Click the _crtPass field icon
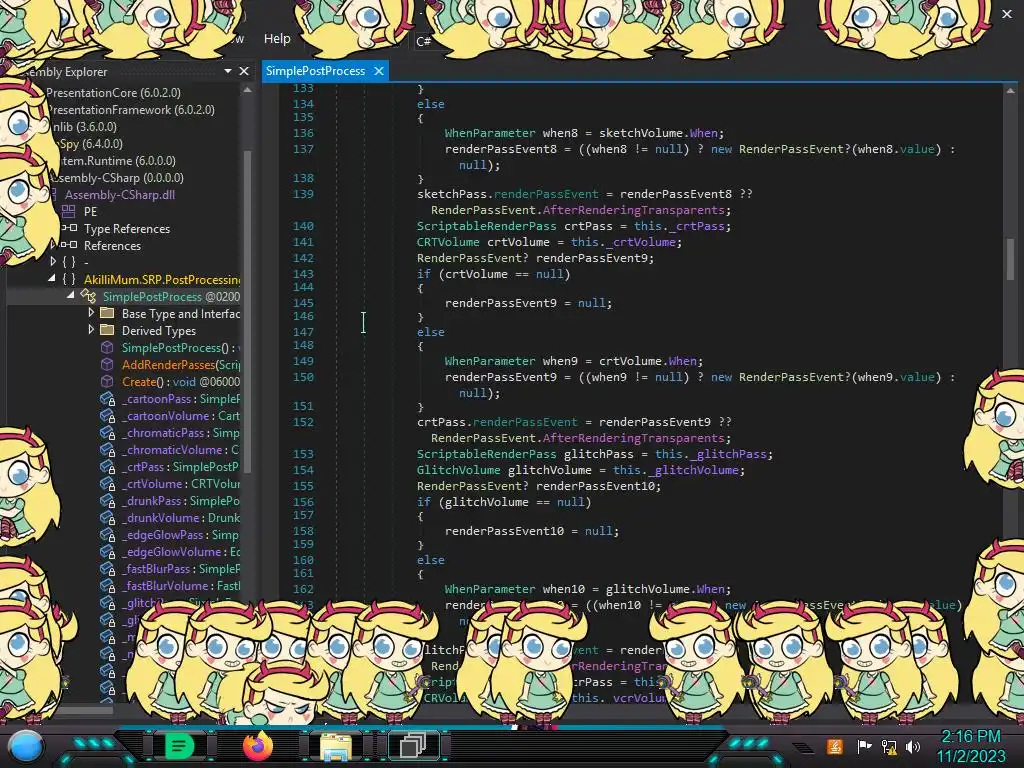The width and height of the screenshot is (1024, 768). (x=108, y=466)
